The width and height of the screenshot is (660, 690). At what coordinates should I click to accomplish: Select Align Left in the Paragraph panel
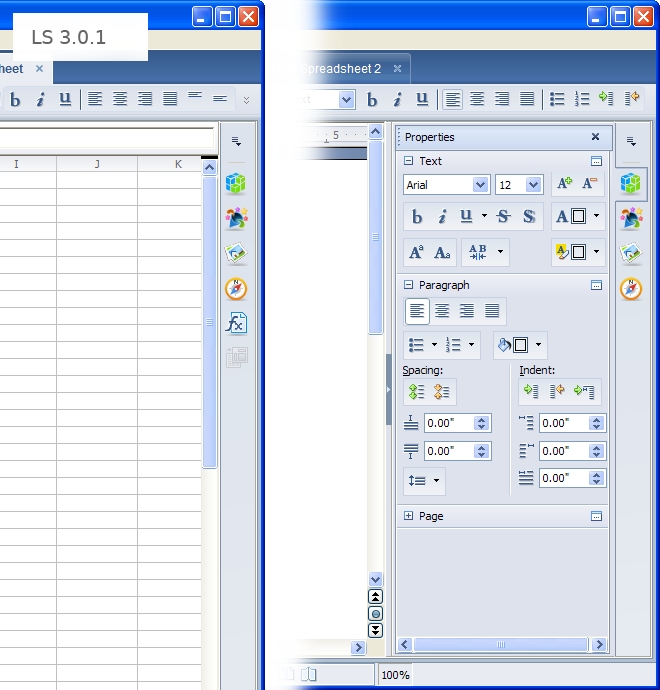(417, 311)
